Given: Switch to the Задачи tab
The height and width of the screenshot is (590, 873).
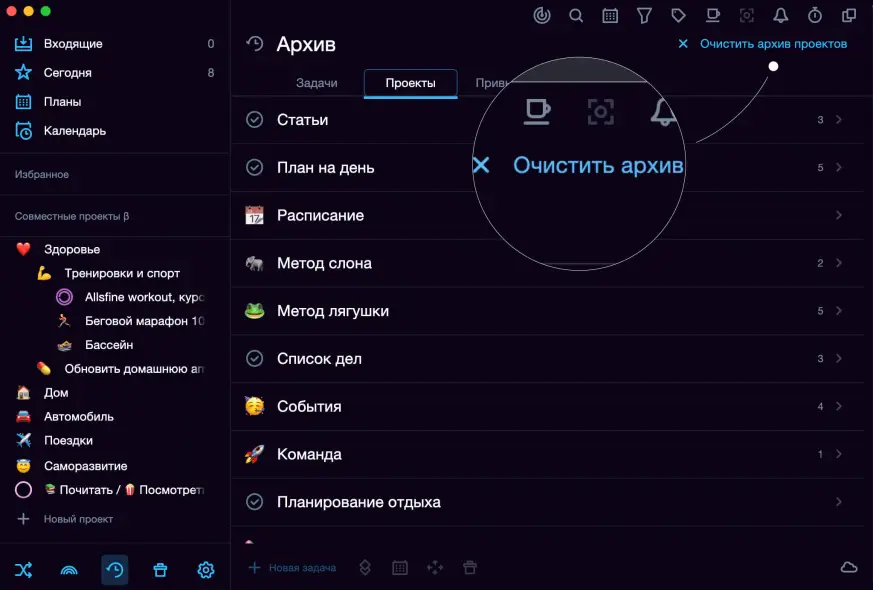Looking at the screenshot, I should [317, 83].
